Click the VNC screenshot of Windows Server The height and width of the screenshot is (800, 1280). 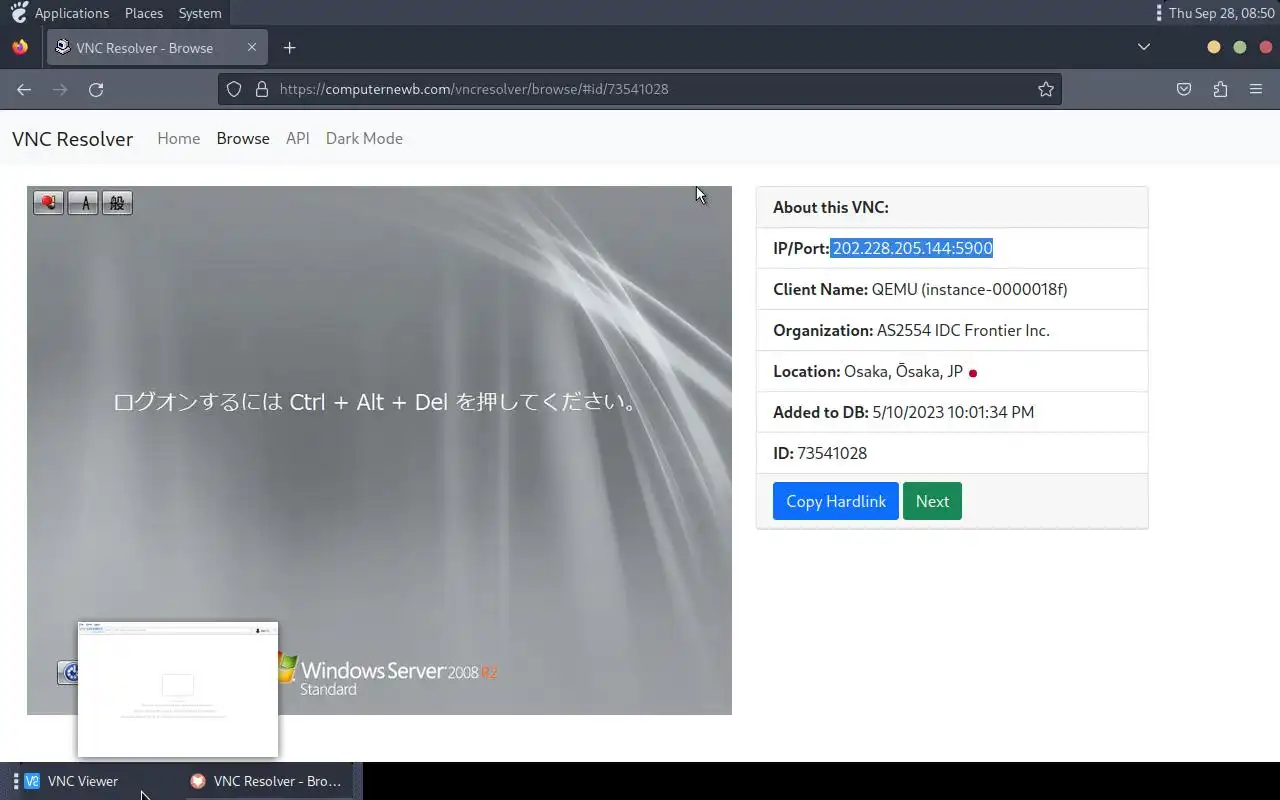click(x=379, y=450)
